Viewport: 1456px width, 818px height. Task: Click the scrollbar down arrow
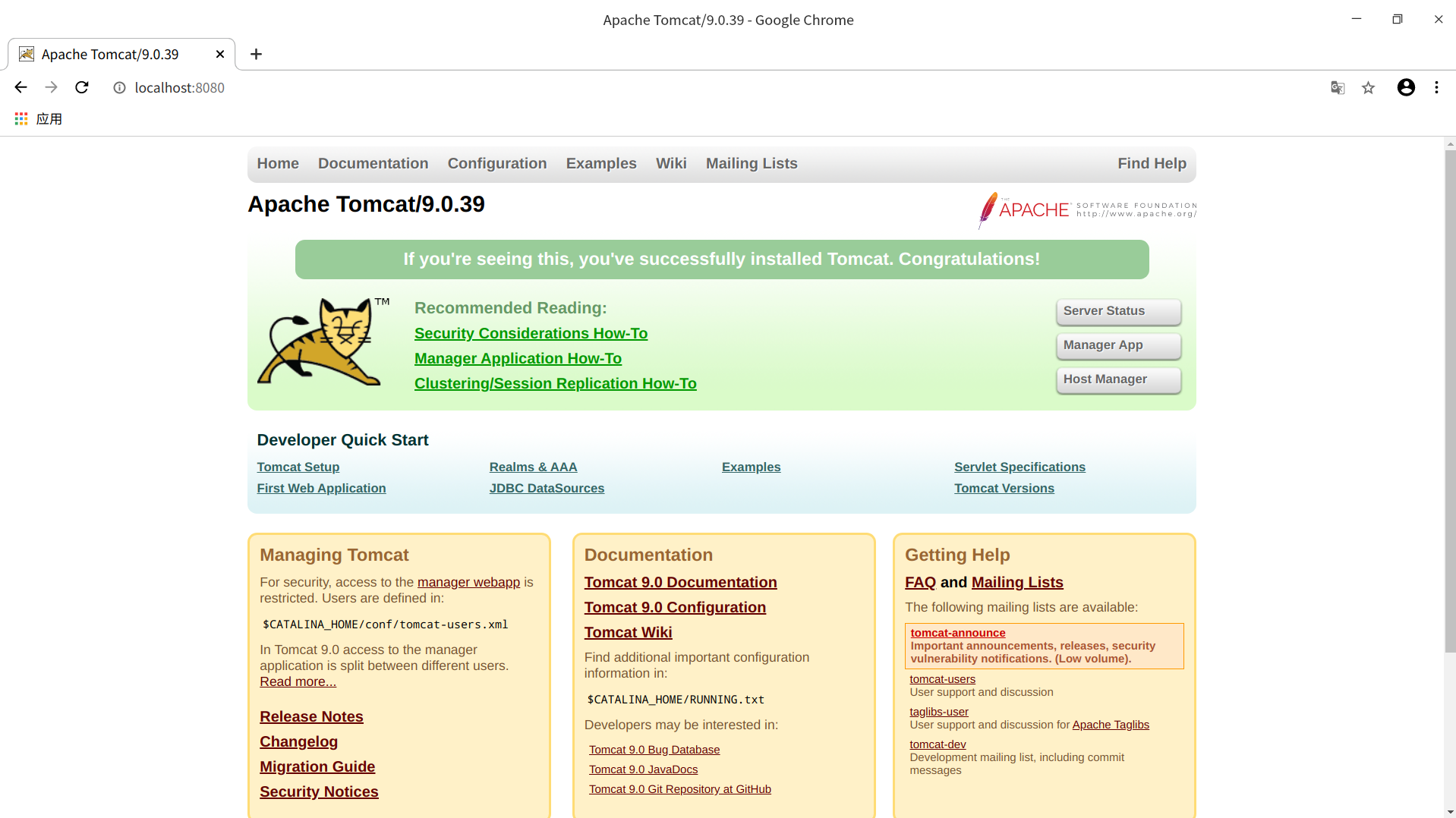pyautogui.click(x=1450, y=811)
